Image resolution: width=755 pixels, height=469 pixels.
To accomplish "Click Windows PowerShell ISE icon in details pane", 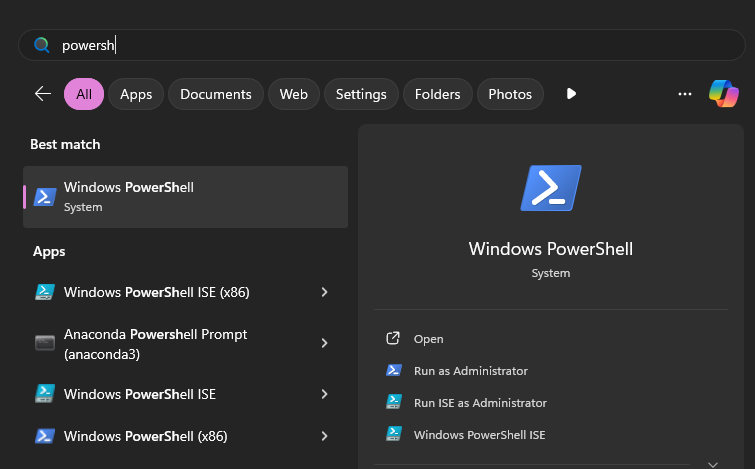I will (394, 434).
